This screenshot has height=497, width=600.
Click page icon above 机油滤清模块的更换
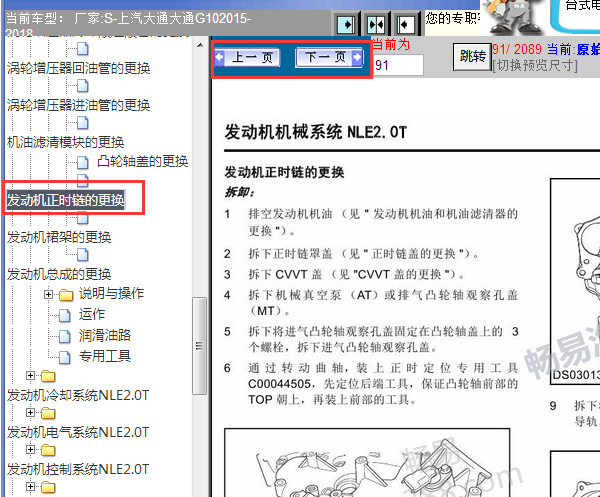point(83,123)
